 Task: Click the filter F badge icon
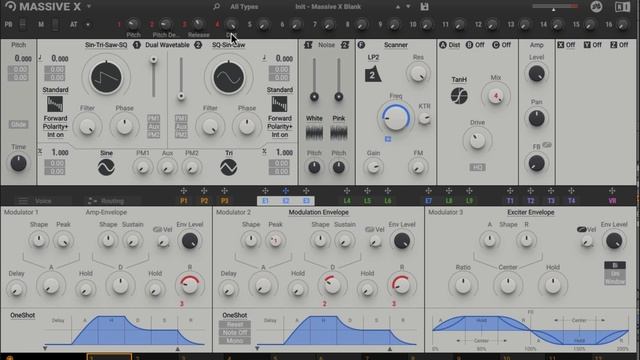pyautogui.click(x=361, y=45)
